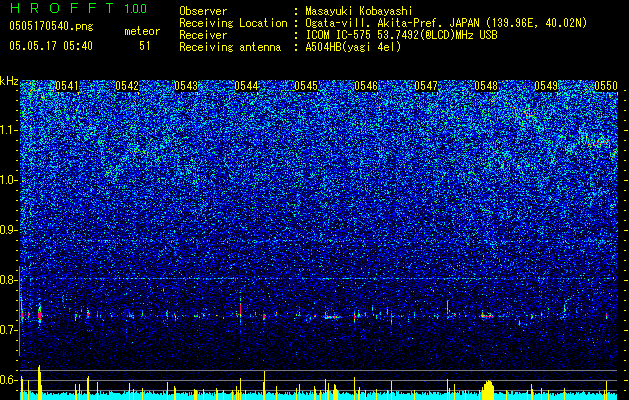Image resolution: width=629 pixels, height=400 pixels.
Task: Click the Observer field label
Action: (203, 11)
